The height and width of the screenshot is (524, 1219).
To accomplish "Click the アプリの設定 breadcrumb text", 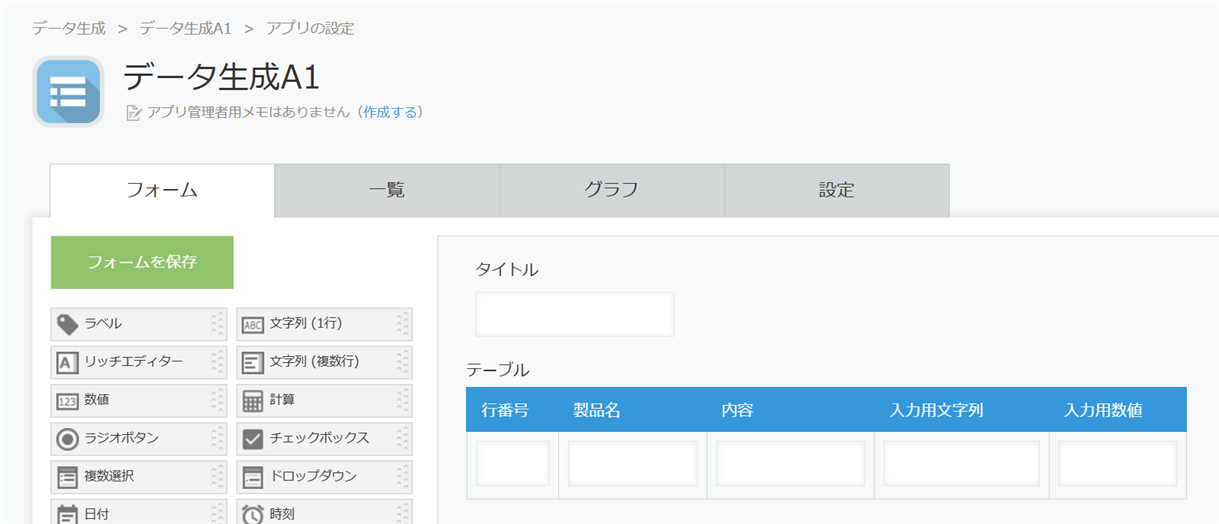I will [x=310, y=28].
